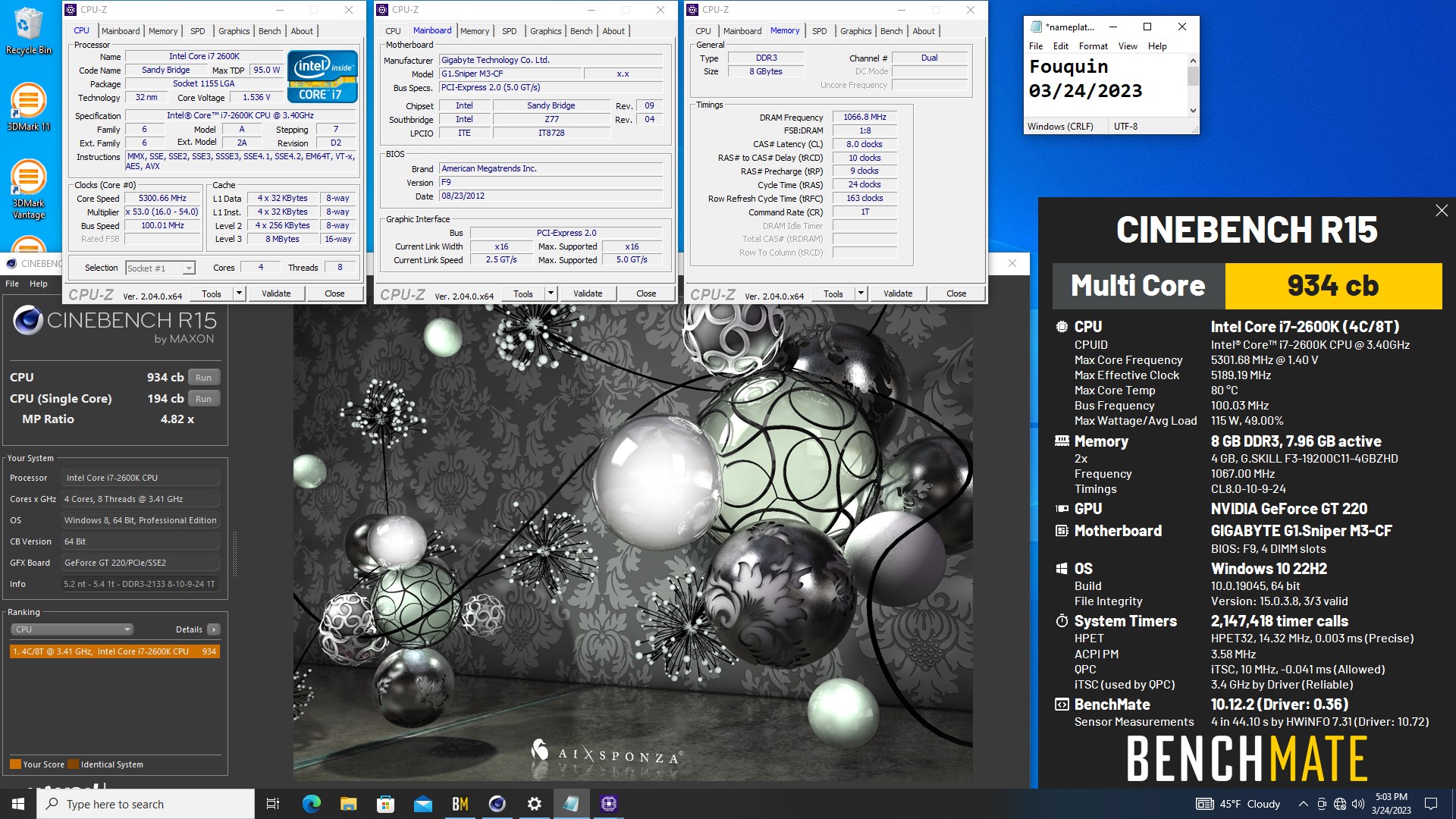1456x819 pixels.
Task: Open notification center icon
Action: [x=1431, y=804]
